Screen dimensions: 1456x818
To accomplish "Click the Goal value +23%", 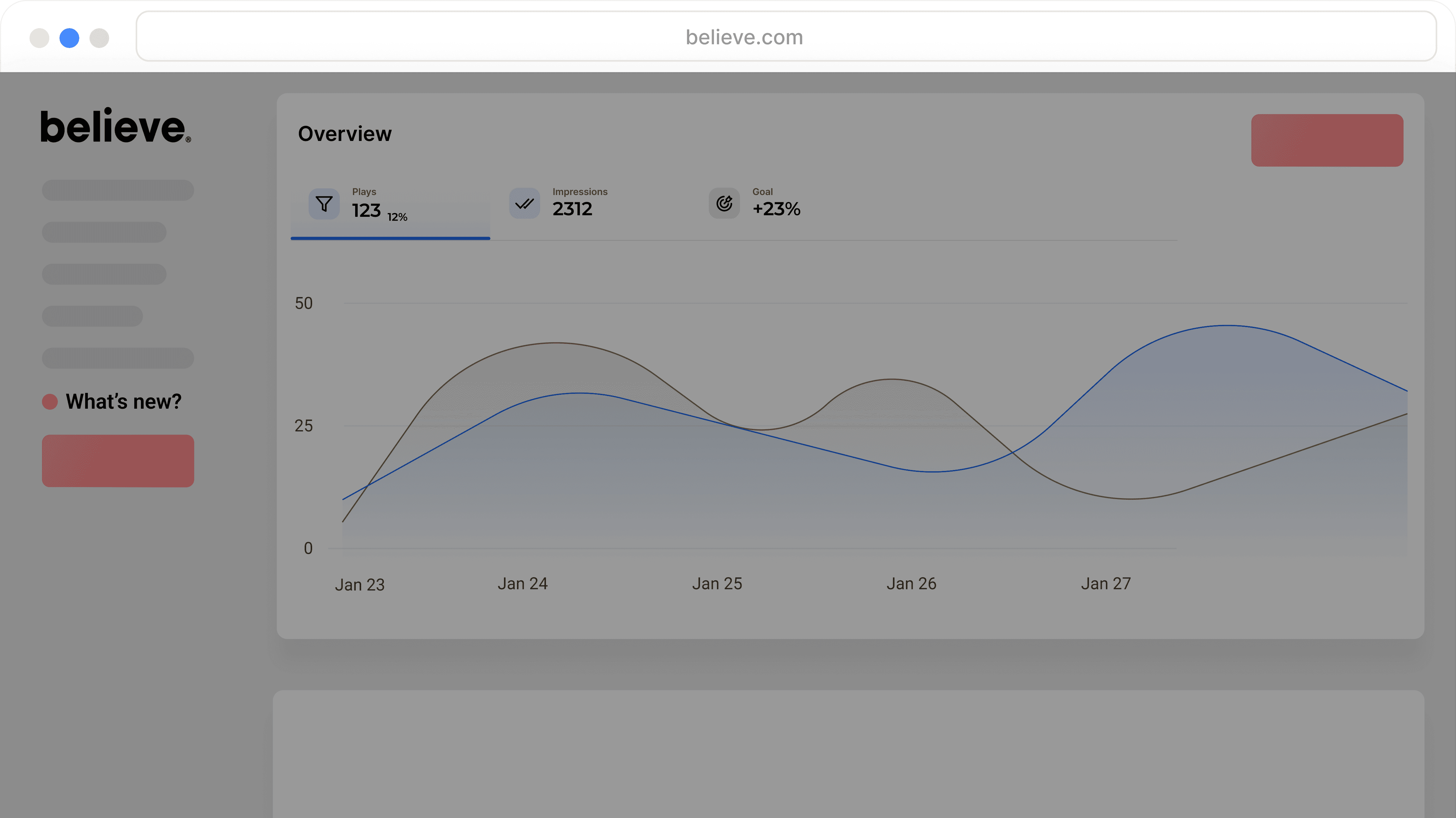I will 776,209.
